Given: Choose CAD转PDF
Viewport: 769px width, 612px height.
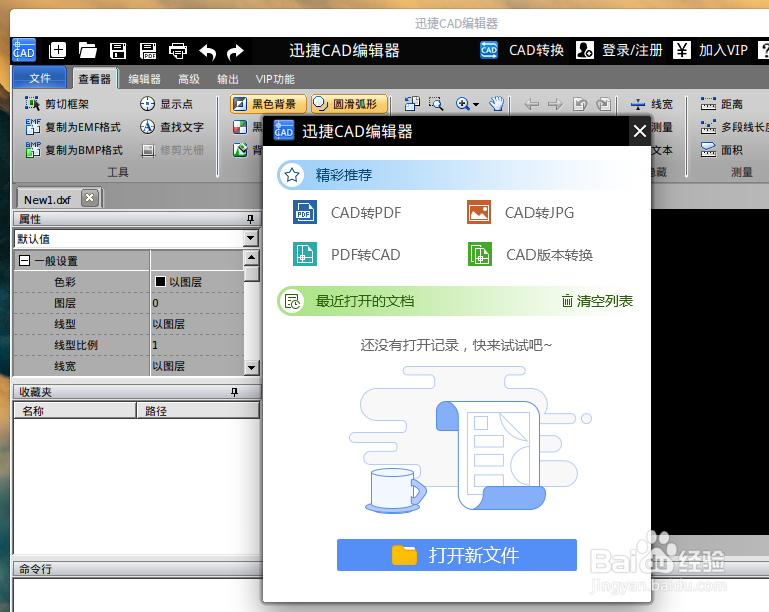Looking at the screenshot, I should tap(347, 212).
